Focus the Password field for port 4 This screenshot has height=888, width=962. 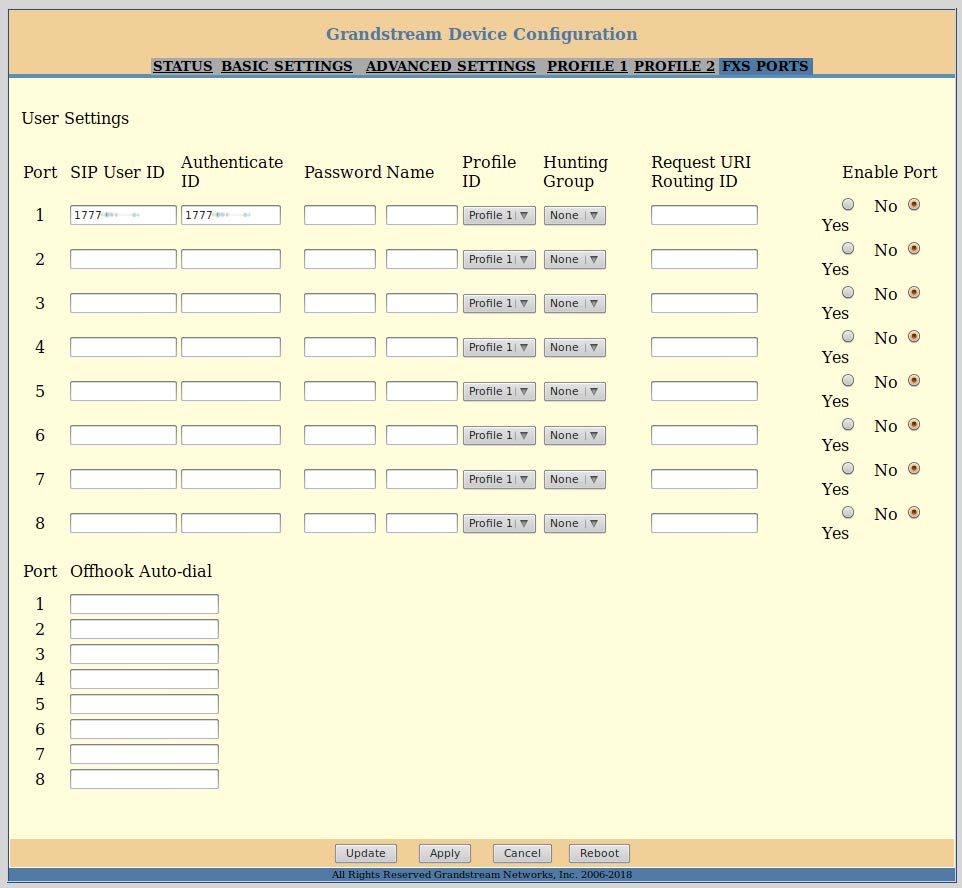[340, 347]
